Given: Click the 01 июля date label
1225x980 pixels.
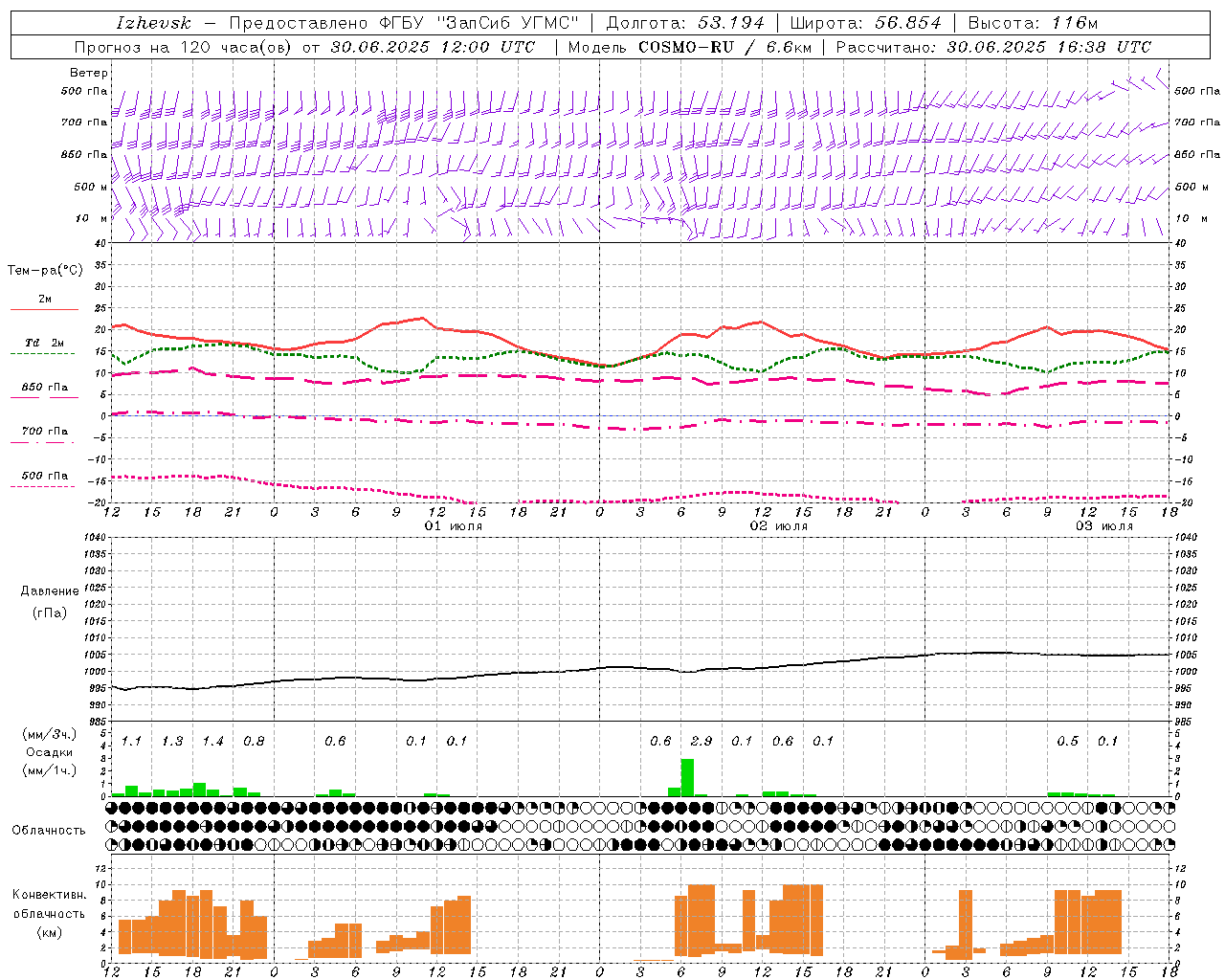Looking at the screenshot, I should [454, 526].
